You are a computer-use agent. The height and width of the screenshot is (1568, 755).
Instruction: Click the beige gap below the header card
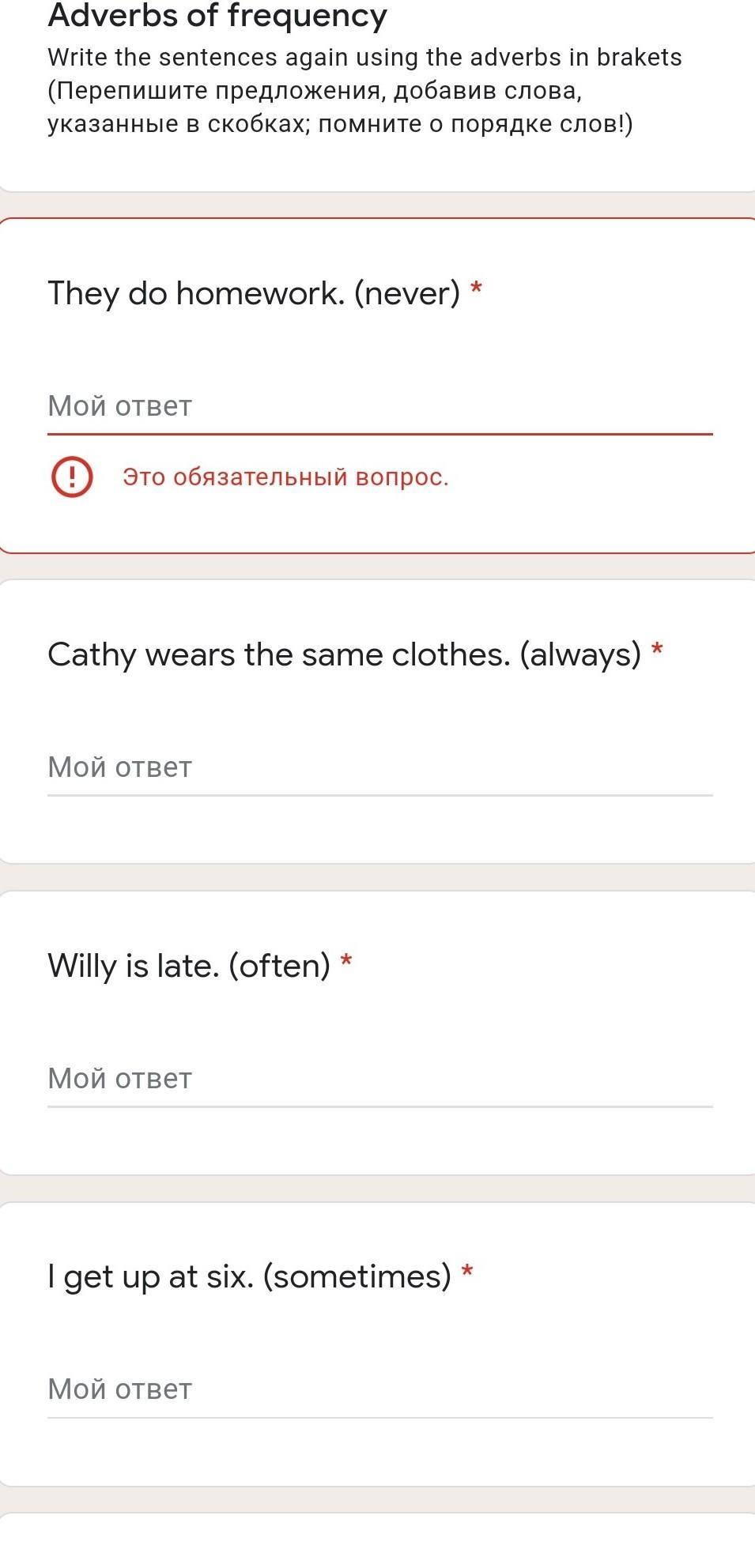tap(378, 205)
